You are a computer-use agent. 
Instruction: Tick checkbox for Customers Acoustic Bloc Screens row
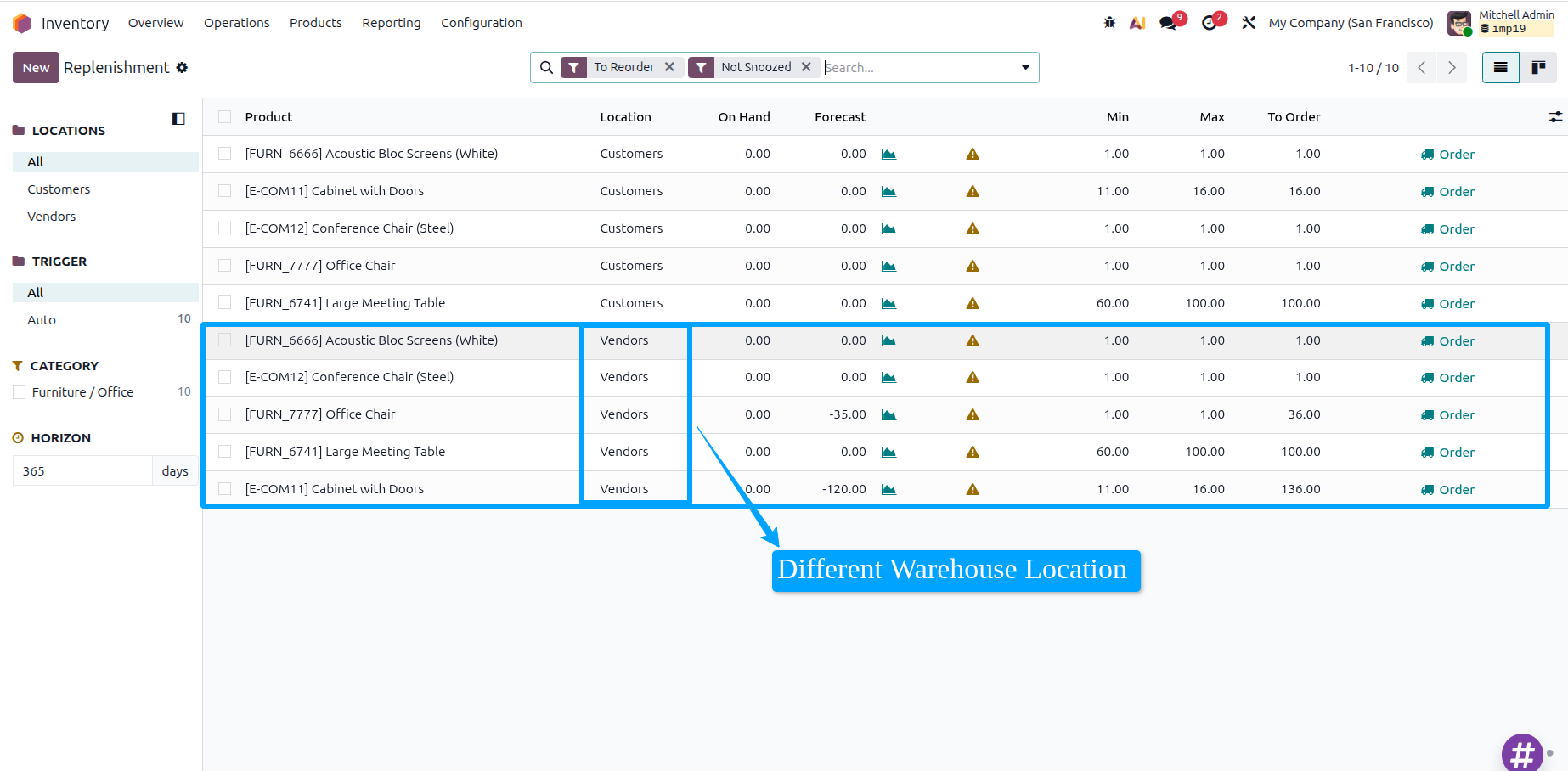coord(224,154)
